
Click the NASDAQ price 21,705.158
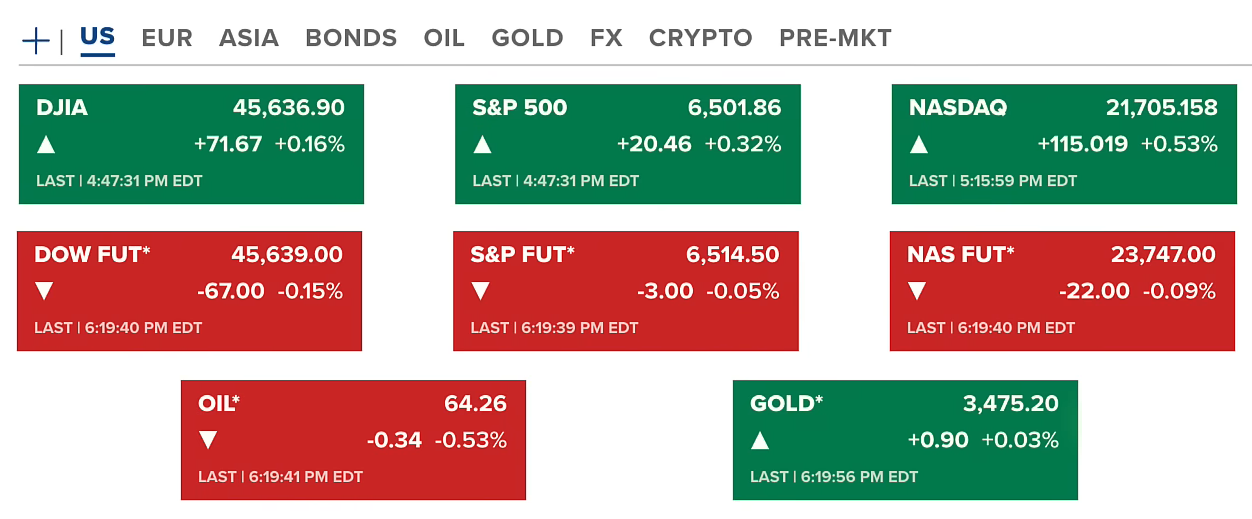[1161, 108]
